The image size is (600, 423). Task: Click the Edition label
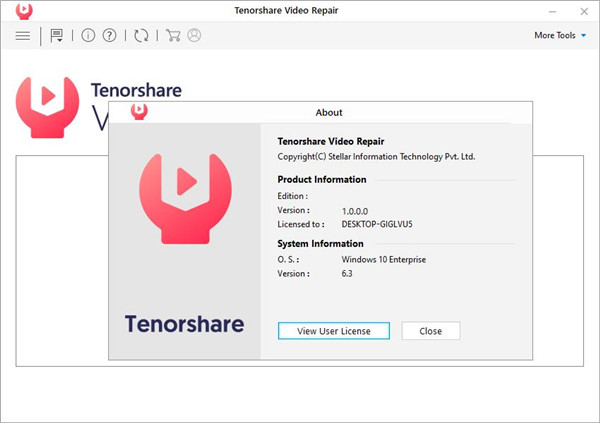292,196
